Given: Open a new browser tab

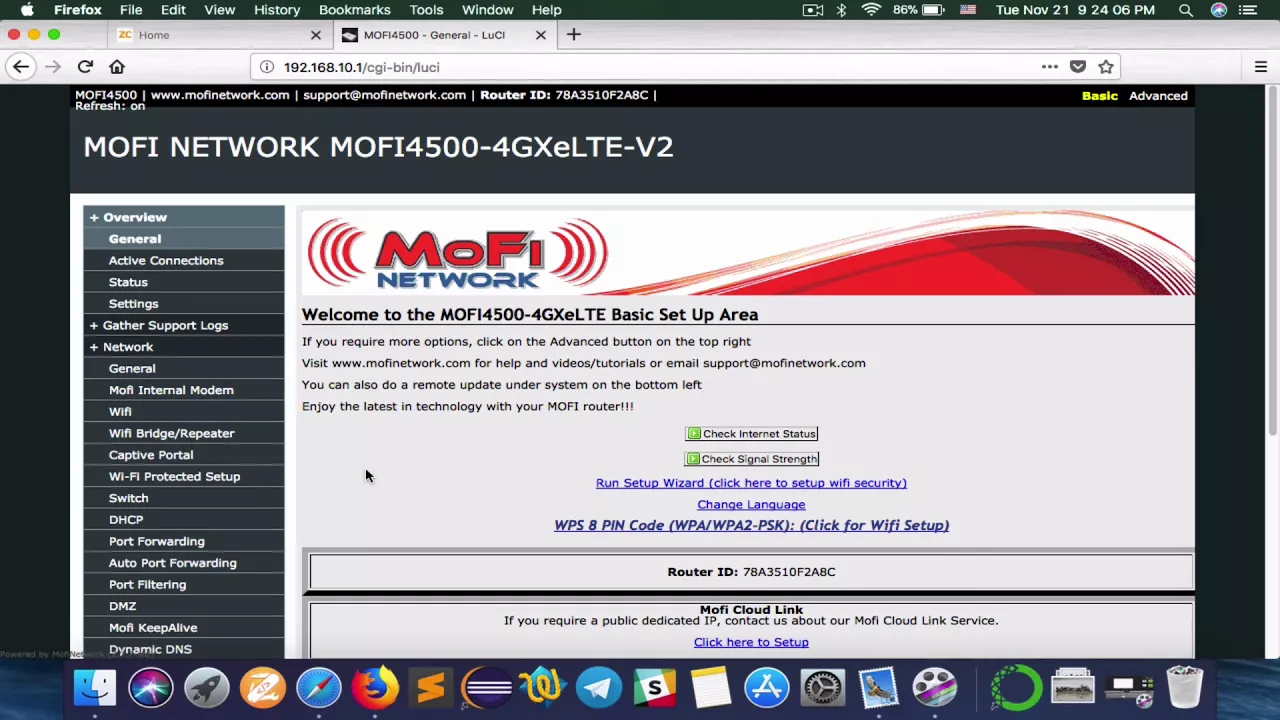Looking at the screenshot, I should click(573, 34).
